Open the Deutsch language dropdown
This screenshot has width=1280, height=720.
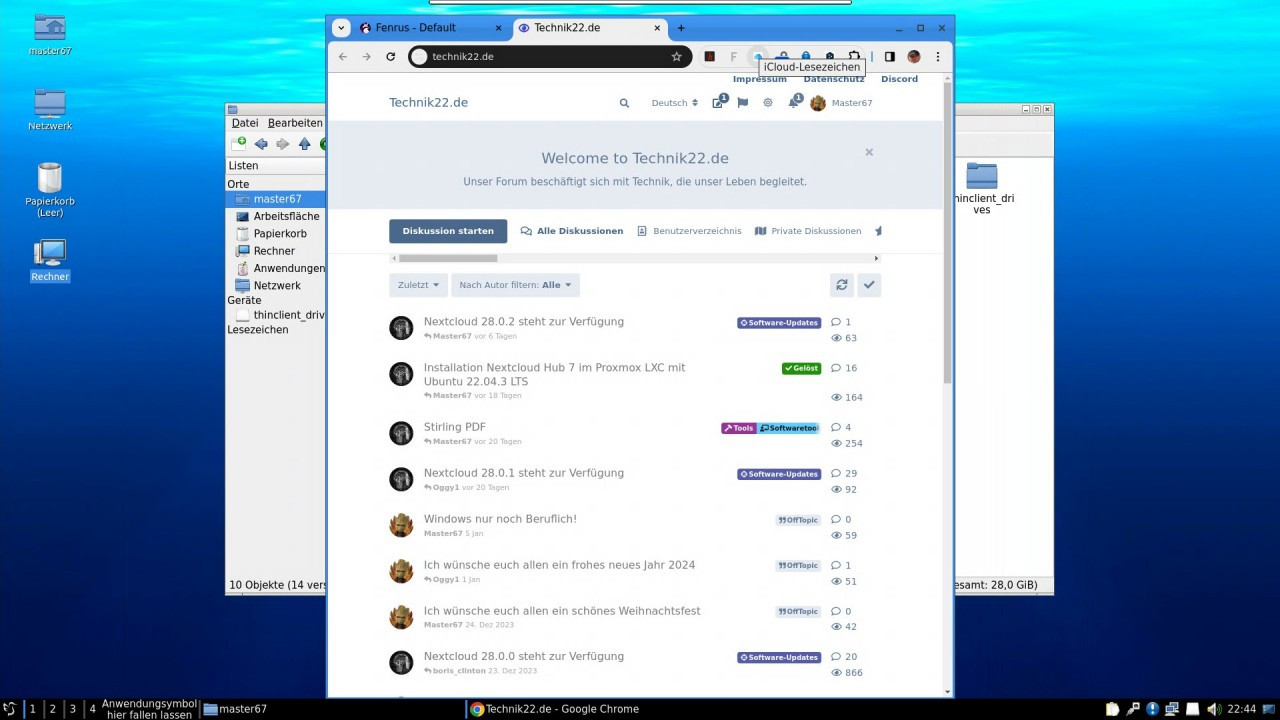point(675,103)
